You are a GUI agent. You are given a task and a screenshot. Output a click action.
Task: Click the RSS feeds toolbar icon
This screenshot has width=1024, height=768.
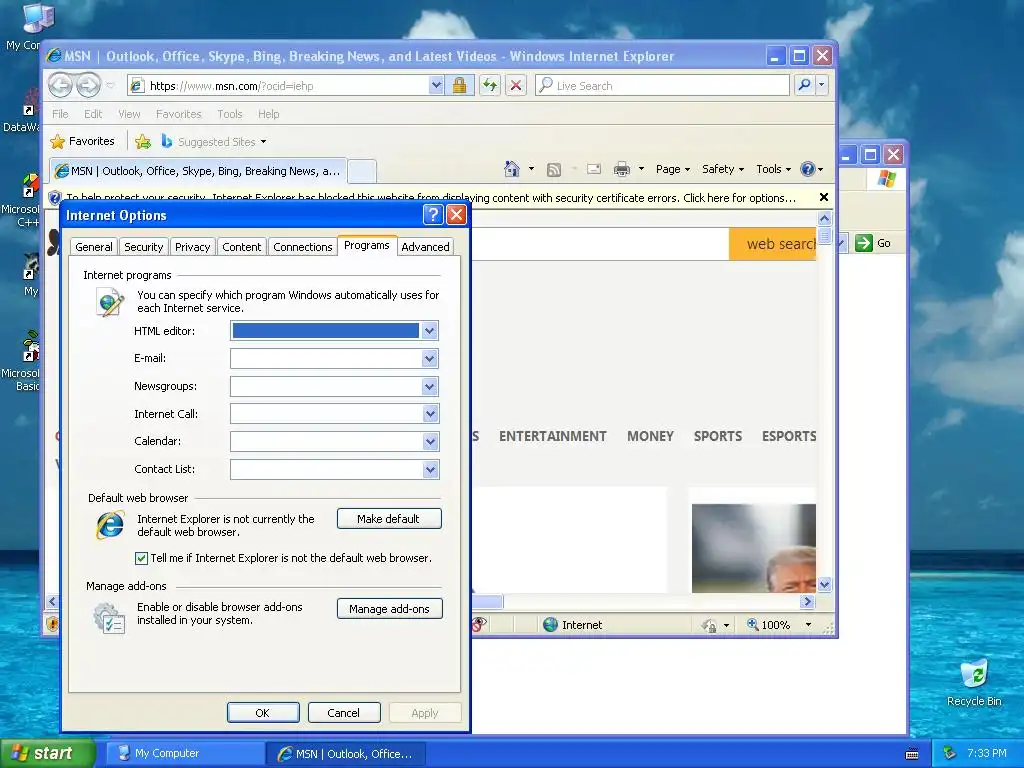pos(554,170)
